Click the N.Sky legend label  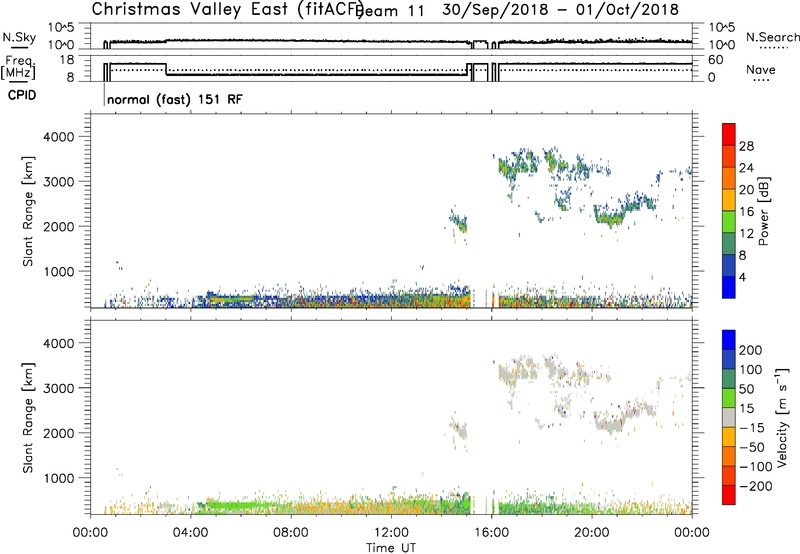pyautogui.click(x=19, y=38)
